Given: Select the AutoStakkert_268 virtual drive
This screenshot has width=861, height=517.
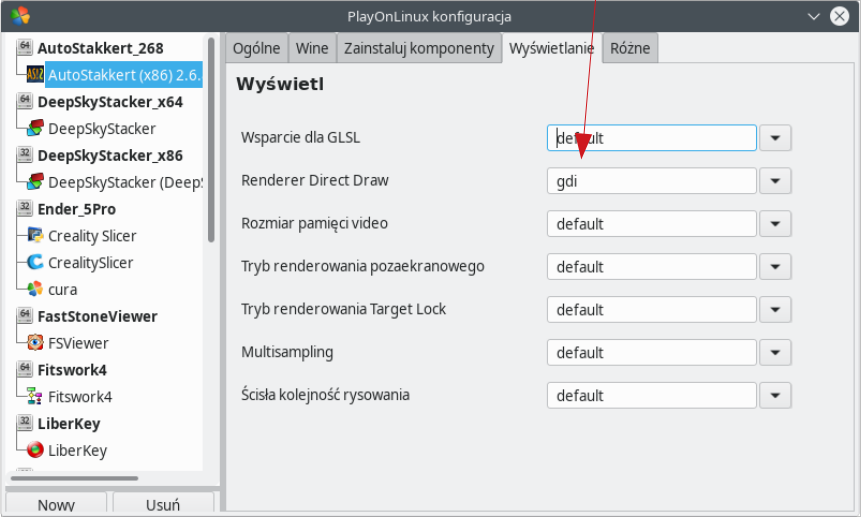Looking at the screenshot, I should pos(100,48).
